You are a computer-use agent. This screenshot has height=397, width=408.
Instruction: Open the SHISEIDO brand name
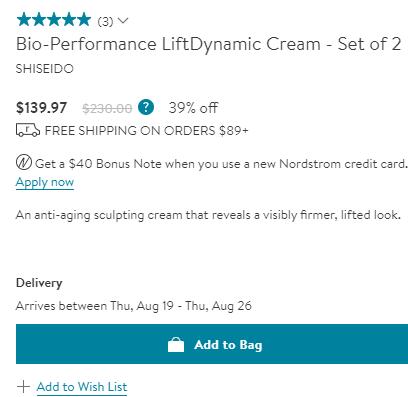pos(45,69)
